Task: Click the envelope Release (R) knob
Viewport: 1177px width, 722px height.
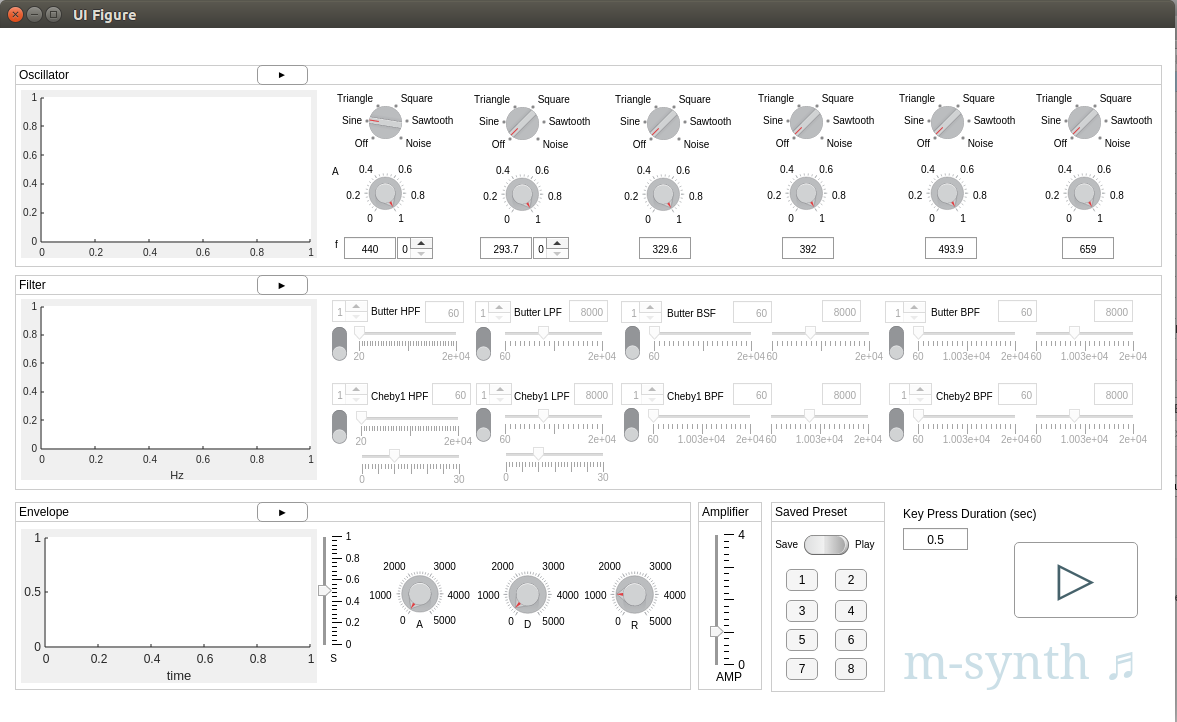Action: [x=635, y=594]
